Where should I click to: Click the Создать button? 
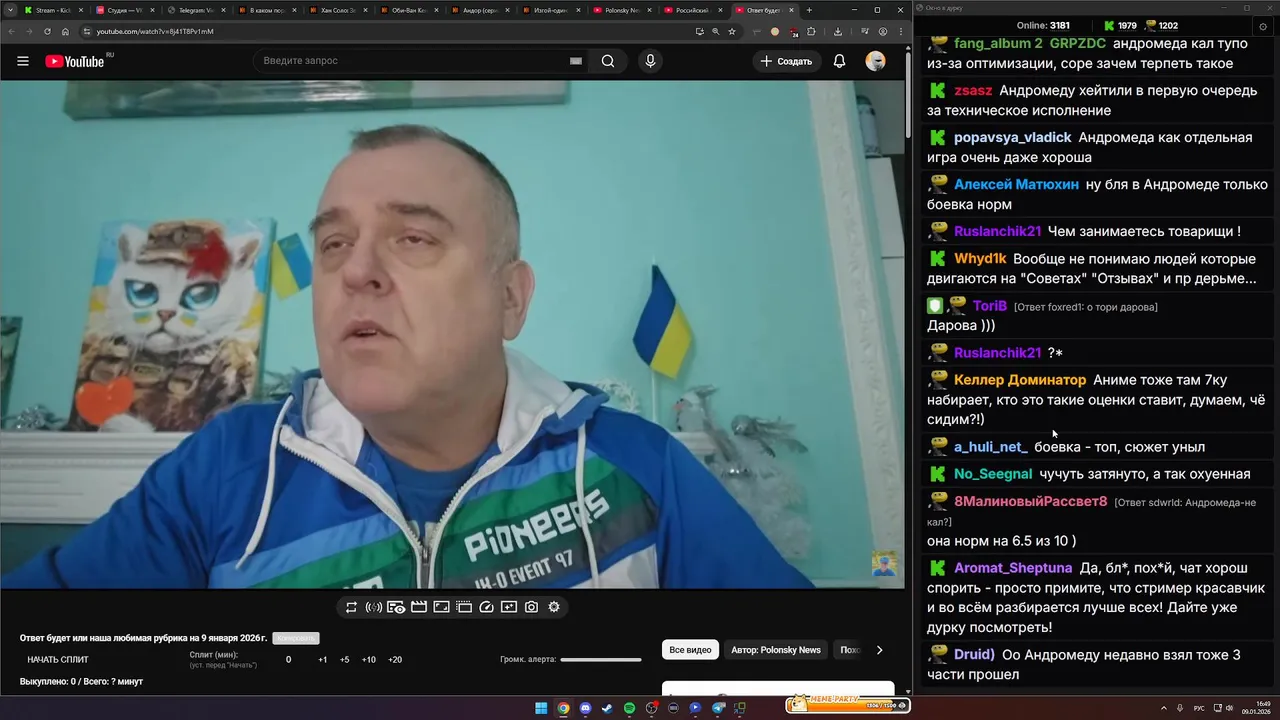tap(786, 61)
